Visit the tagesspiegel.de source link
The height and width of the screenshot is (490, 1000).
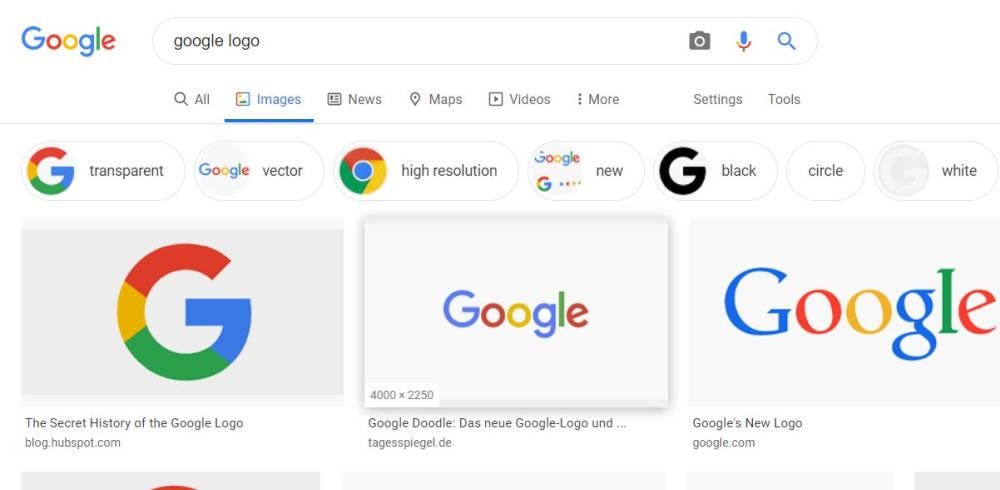410,442
